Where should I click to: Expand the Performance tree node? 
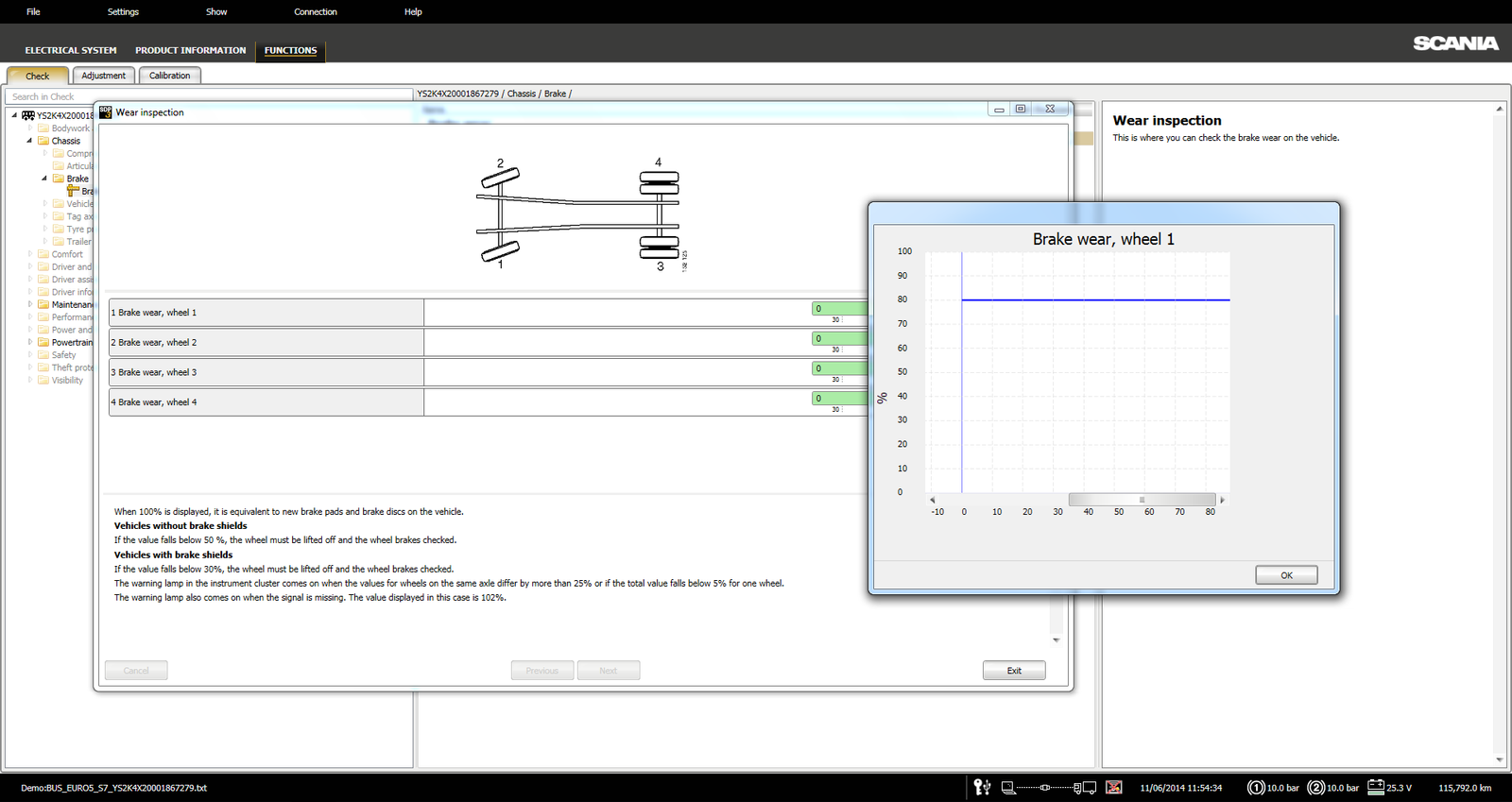click(29, 317)
